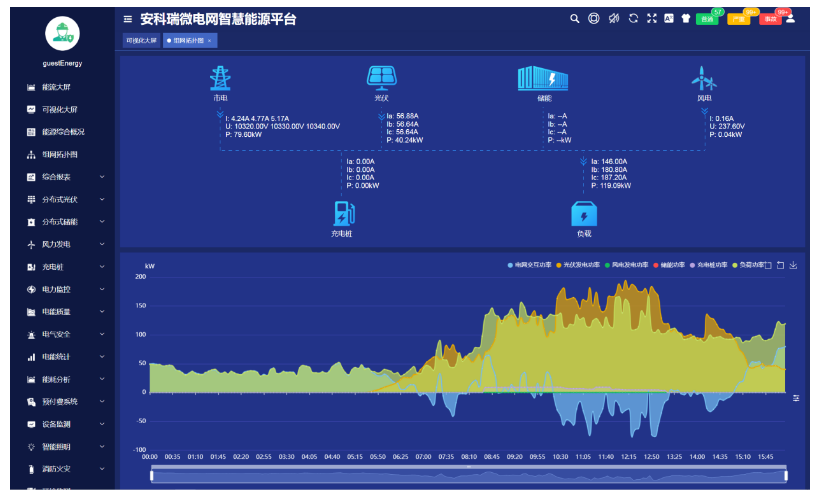The height and width of the screenshot is (502, 821).
Task: Click the 负载 load icon
Action: pyautogui.click(x=584, y=214)
